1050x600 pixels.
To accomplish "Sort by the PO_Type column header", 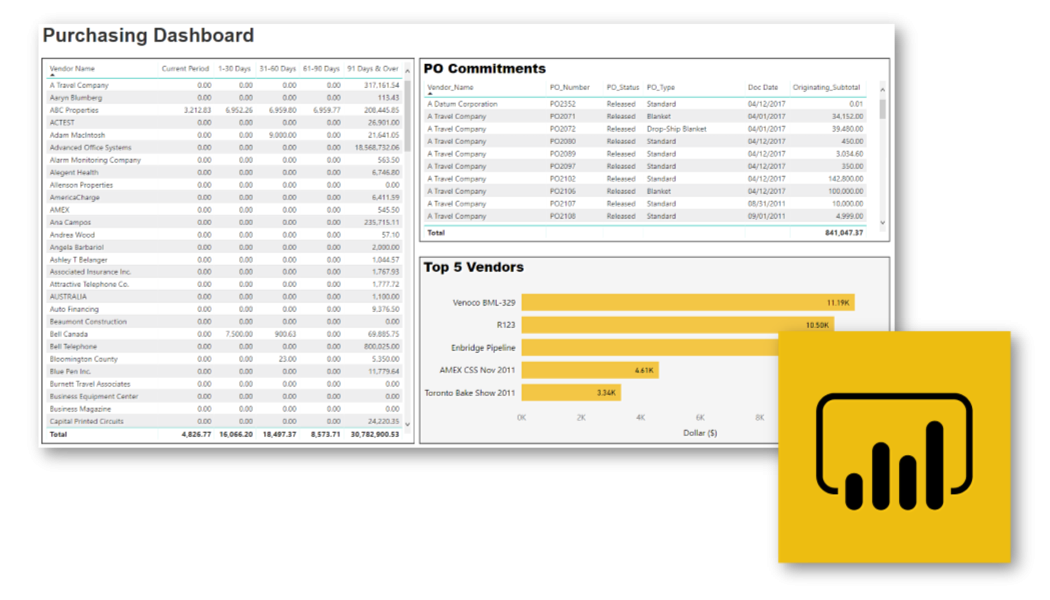I will click(x=661, y=87).
